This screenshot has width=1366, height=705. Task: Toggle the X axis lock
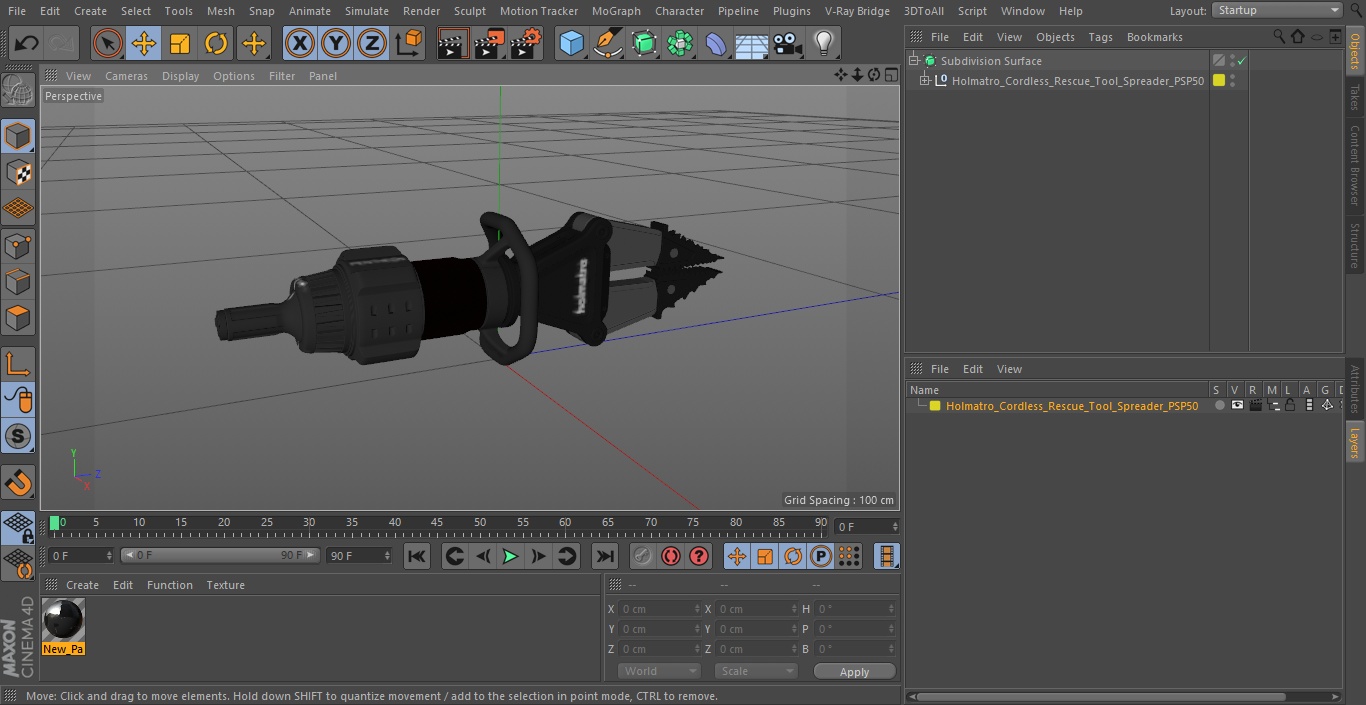(300, 43)
